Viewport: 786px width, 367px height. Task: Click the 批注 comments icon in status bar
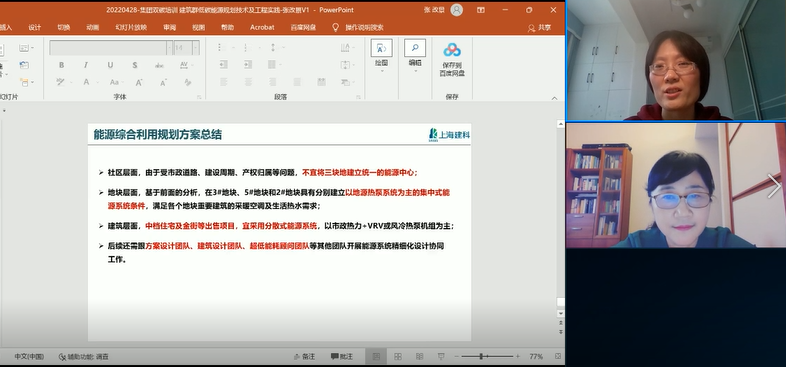coord(342,356)
